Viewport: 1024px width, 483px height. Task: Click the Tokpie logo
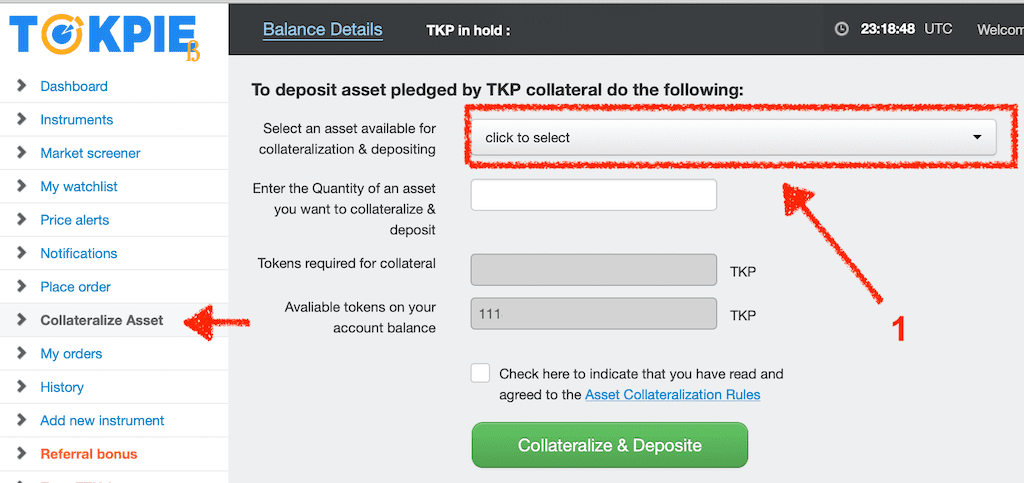click(104, 37)
